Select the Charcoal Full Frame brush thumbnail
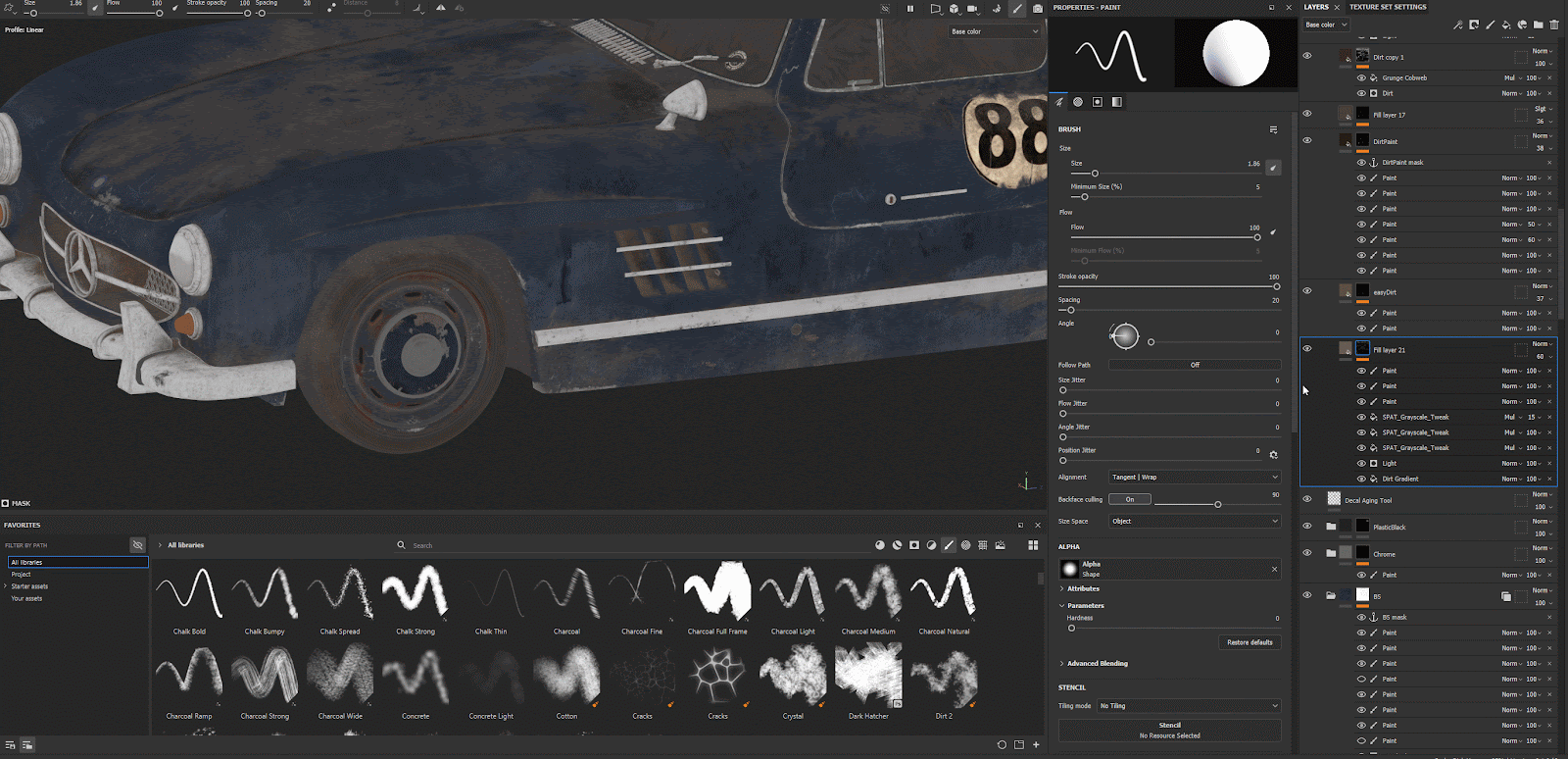Image resolution: width=1568 pixels, height=759 pixels. [x=717, y=591]
